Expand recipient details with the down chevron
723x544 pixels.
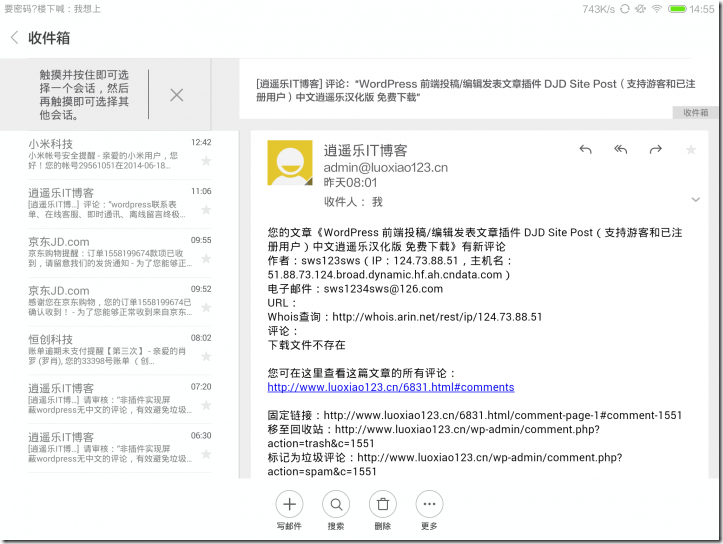[695, 200]
